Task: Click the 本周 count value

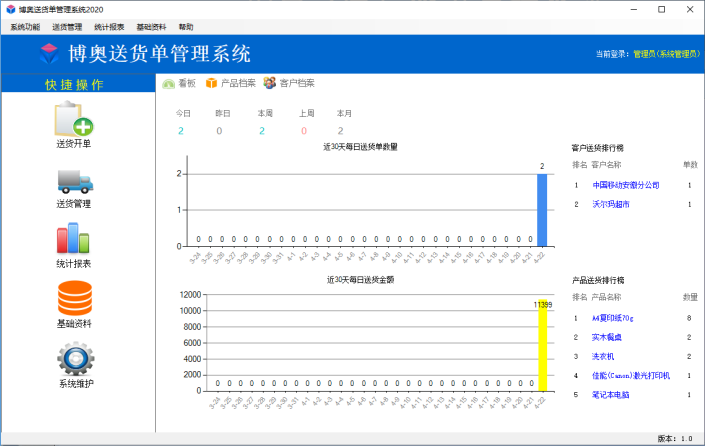Action: (x=262, y=131)
